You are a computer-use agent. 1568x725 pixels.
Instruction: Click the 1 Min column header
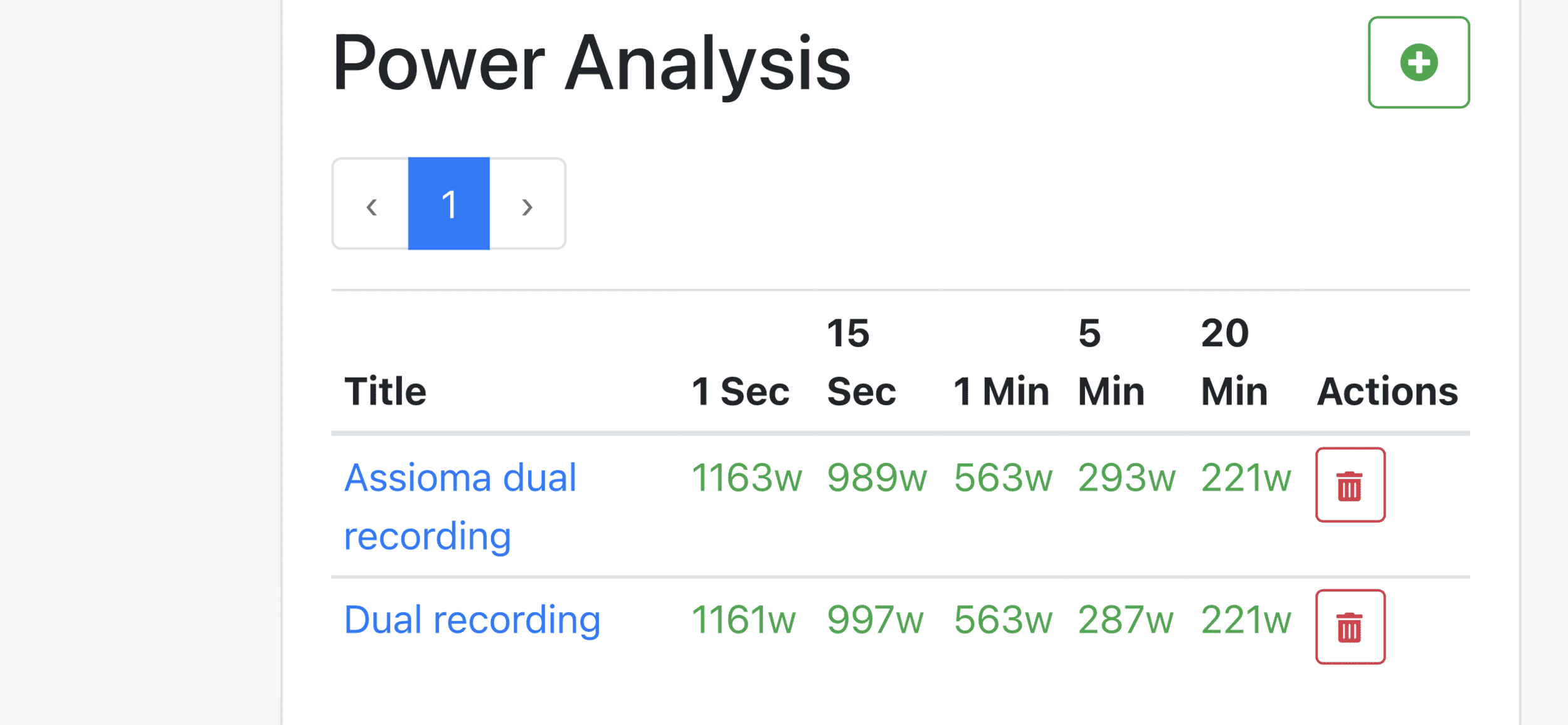(x=1001, y=392)
